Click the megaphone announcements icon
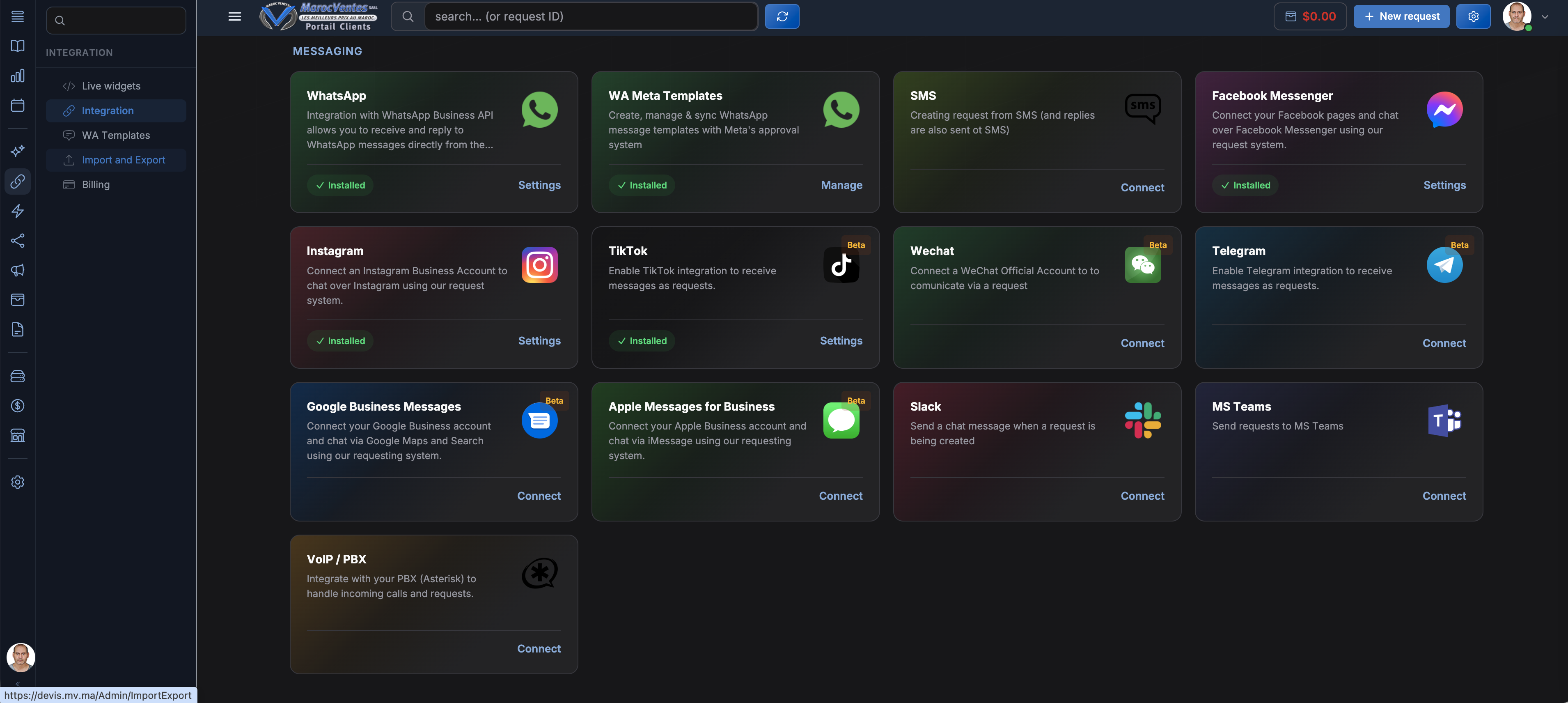Image resolution: width=1568 pixels, height=703 pixels. [x=18, y=270]
